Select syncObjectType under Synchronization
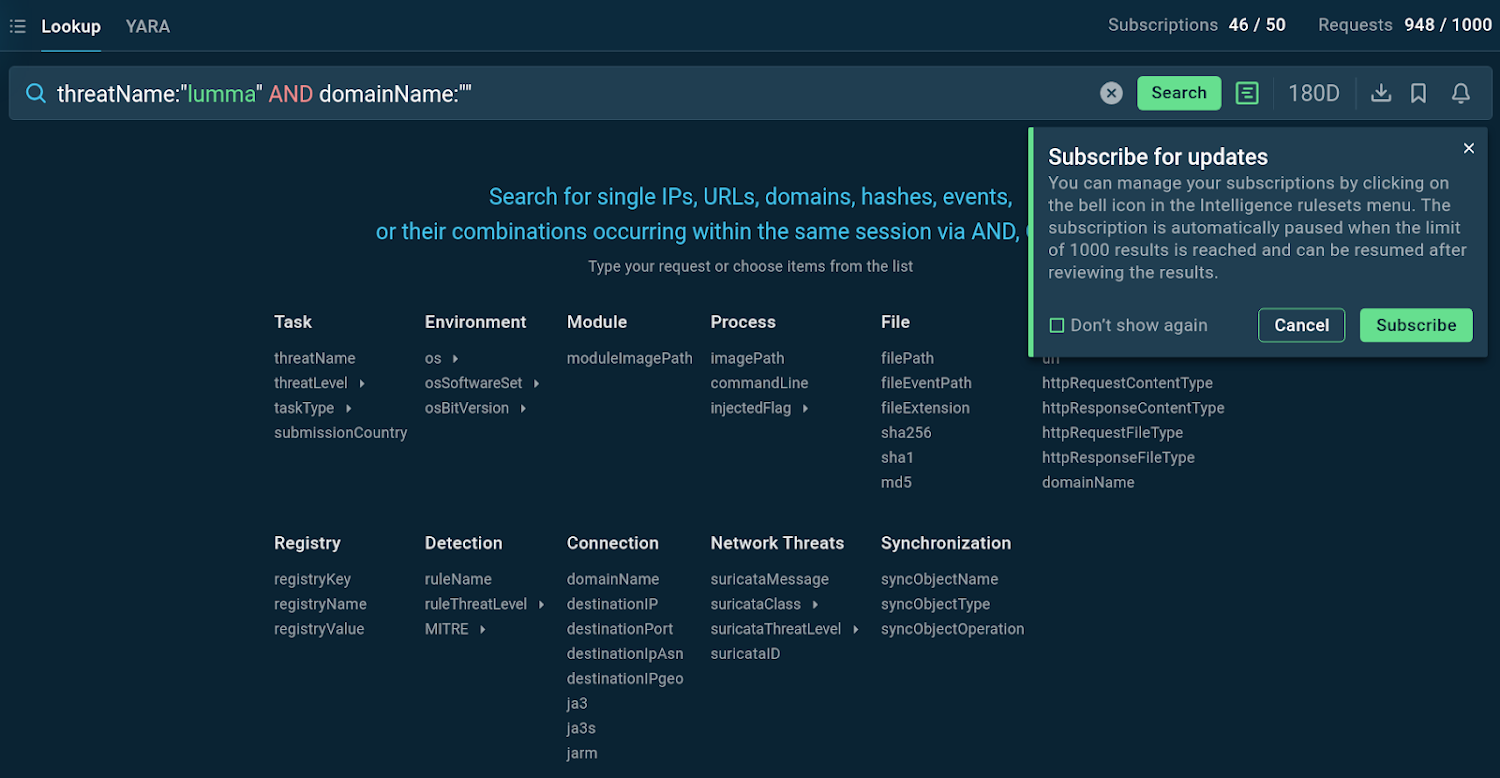1500x778 pixels. click(935, 604)
